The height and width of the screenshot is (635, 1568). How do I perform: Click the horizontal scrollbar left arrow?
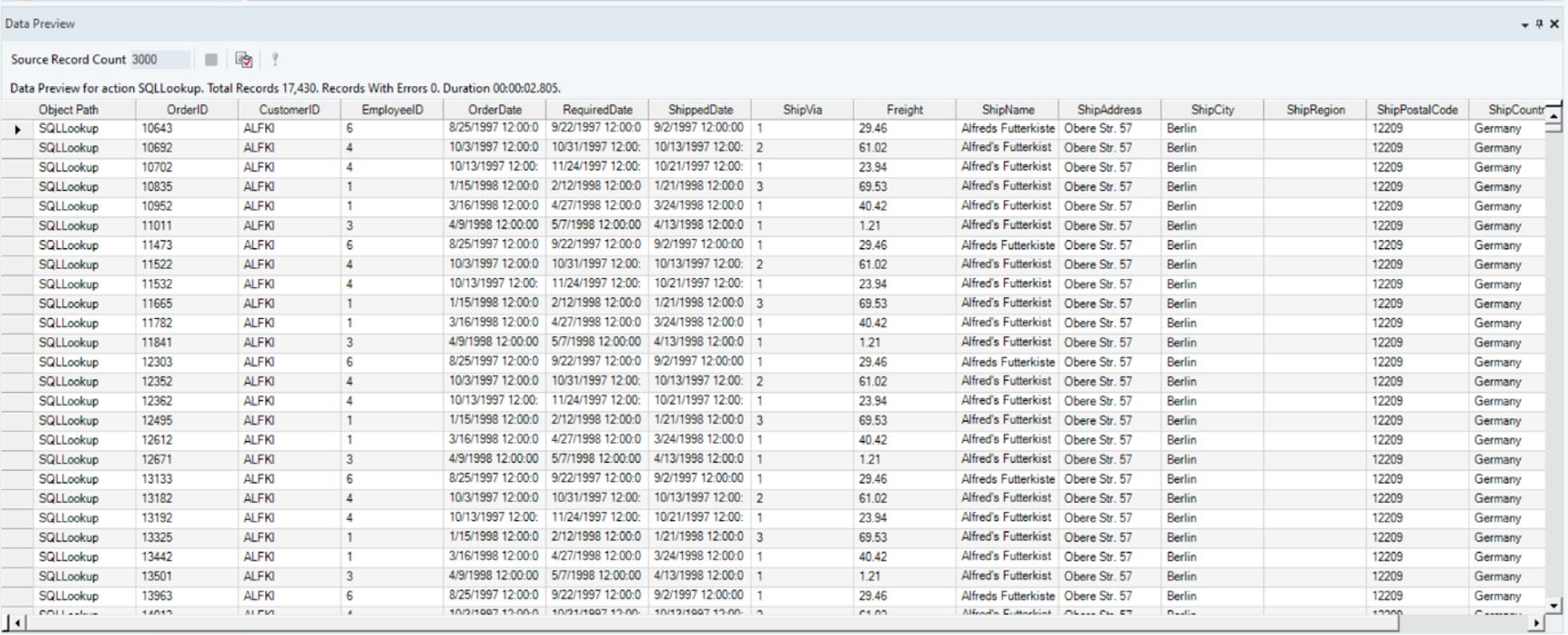point(16,623)
